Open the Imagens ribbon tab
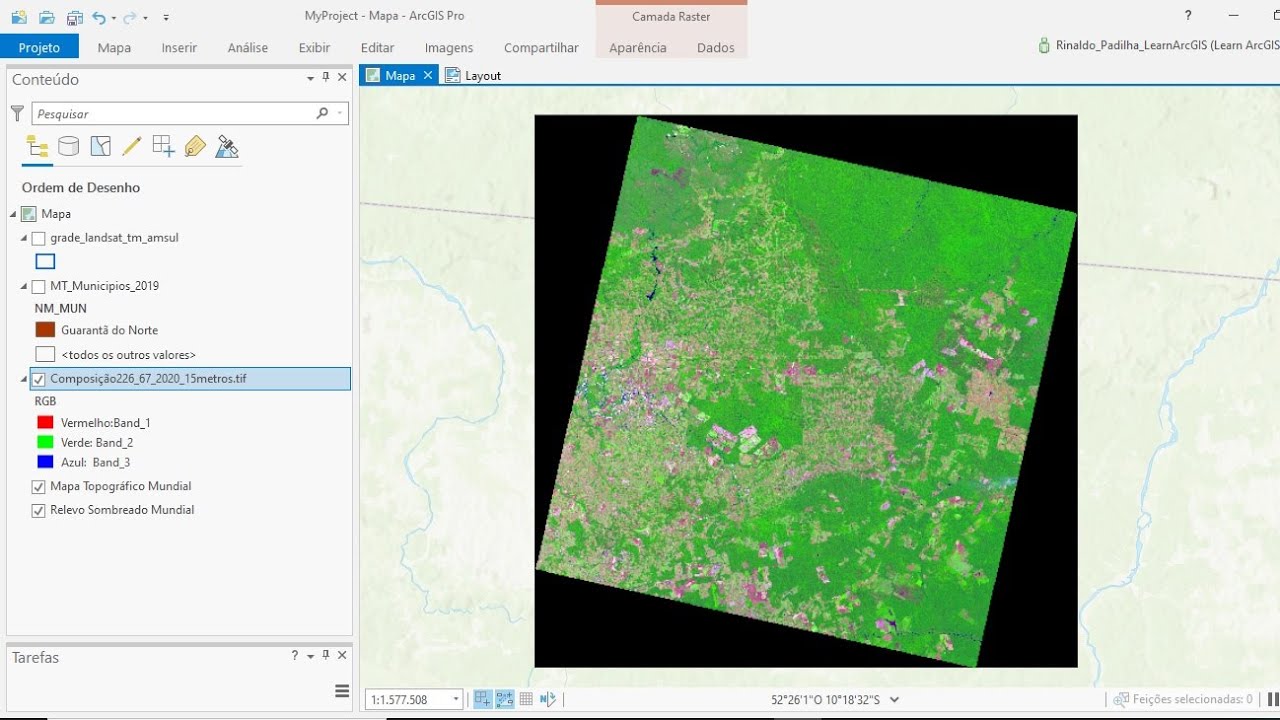The height and width of the screenshot is (720, 1280). click(449, 47)
